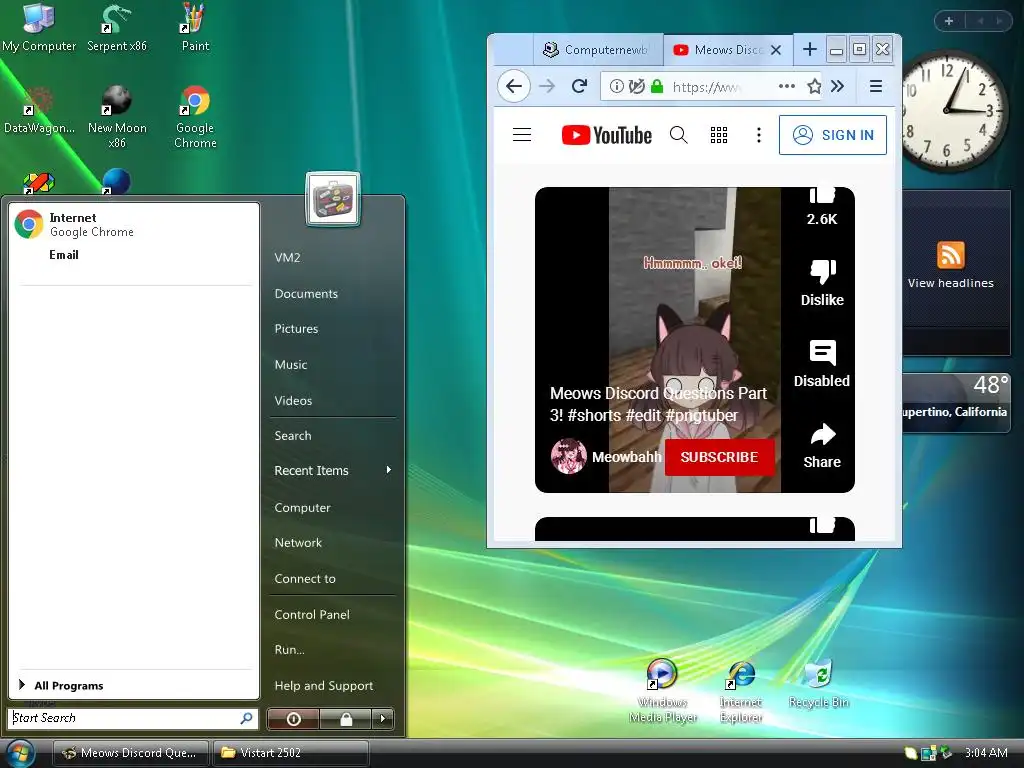Launch the Google Chrome desktop icon
The height and width of the screenshot is (768, 1024).
195,116
